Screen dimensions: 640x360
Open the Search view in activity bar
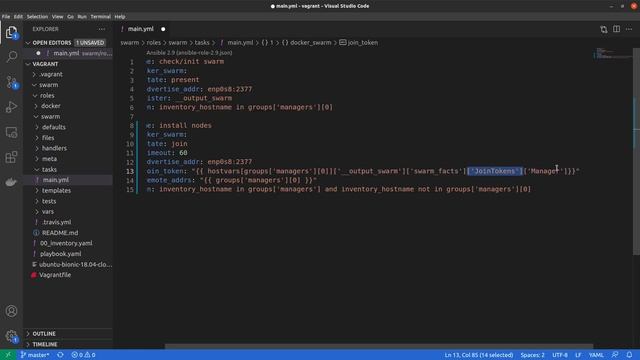coord(11,56)
